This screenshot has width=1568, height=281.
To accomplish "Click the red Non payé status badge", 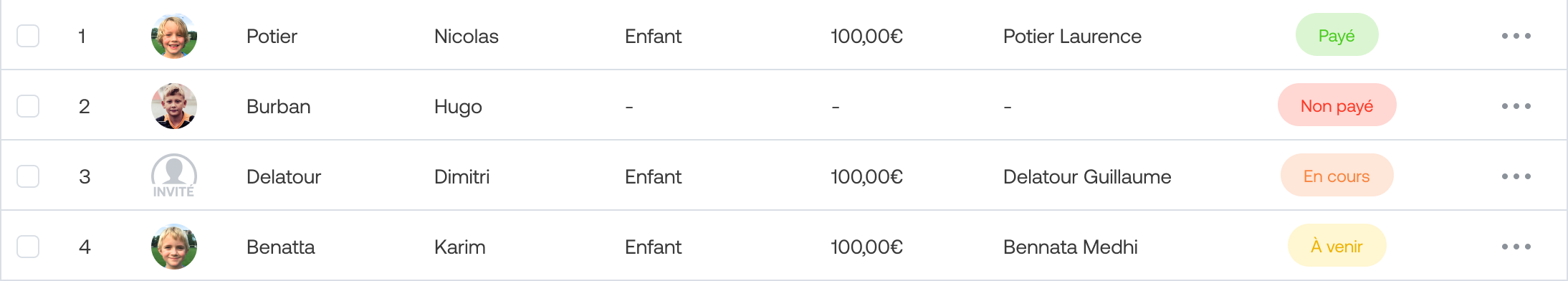I will pyautogui.click(x=1337, y=105).
